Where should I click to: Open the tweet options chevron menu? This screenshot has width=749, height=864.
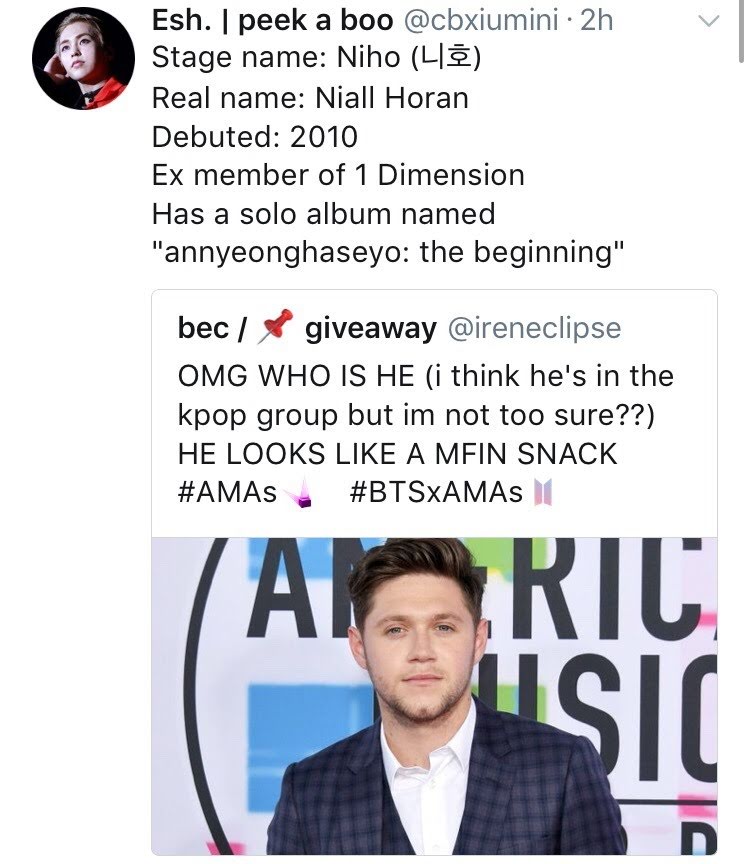click(x=708, y=21)
